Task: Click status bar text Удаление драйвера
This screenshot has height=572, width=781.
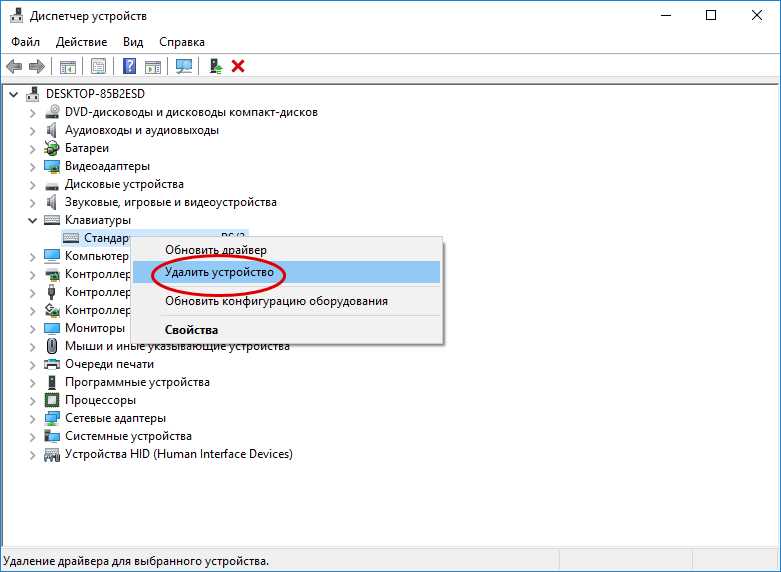Action: coord(136,561)
